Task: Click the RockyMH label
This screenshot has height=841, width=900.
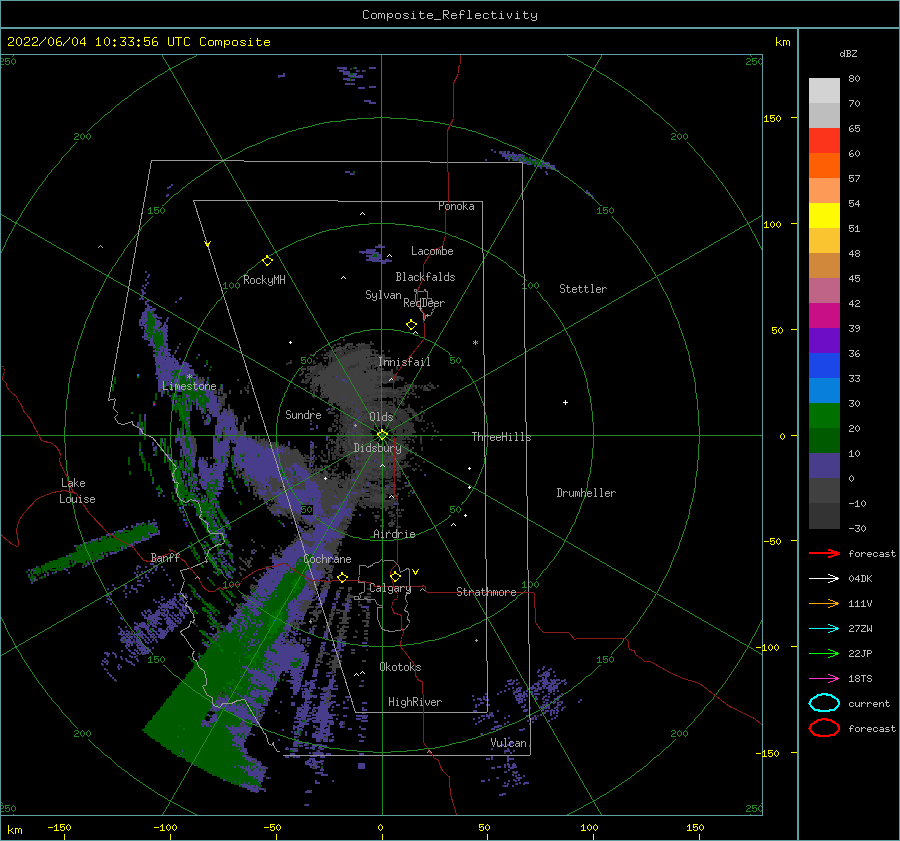Action: pos(264,280)
